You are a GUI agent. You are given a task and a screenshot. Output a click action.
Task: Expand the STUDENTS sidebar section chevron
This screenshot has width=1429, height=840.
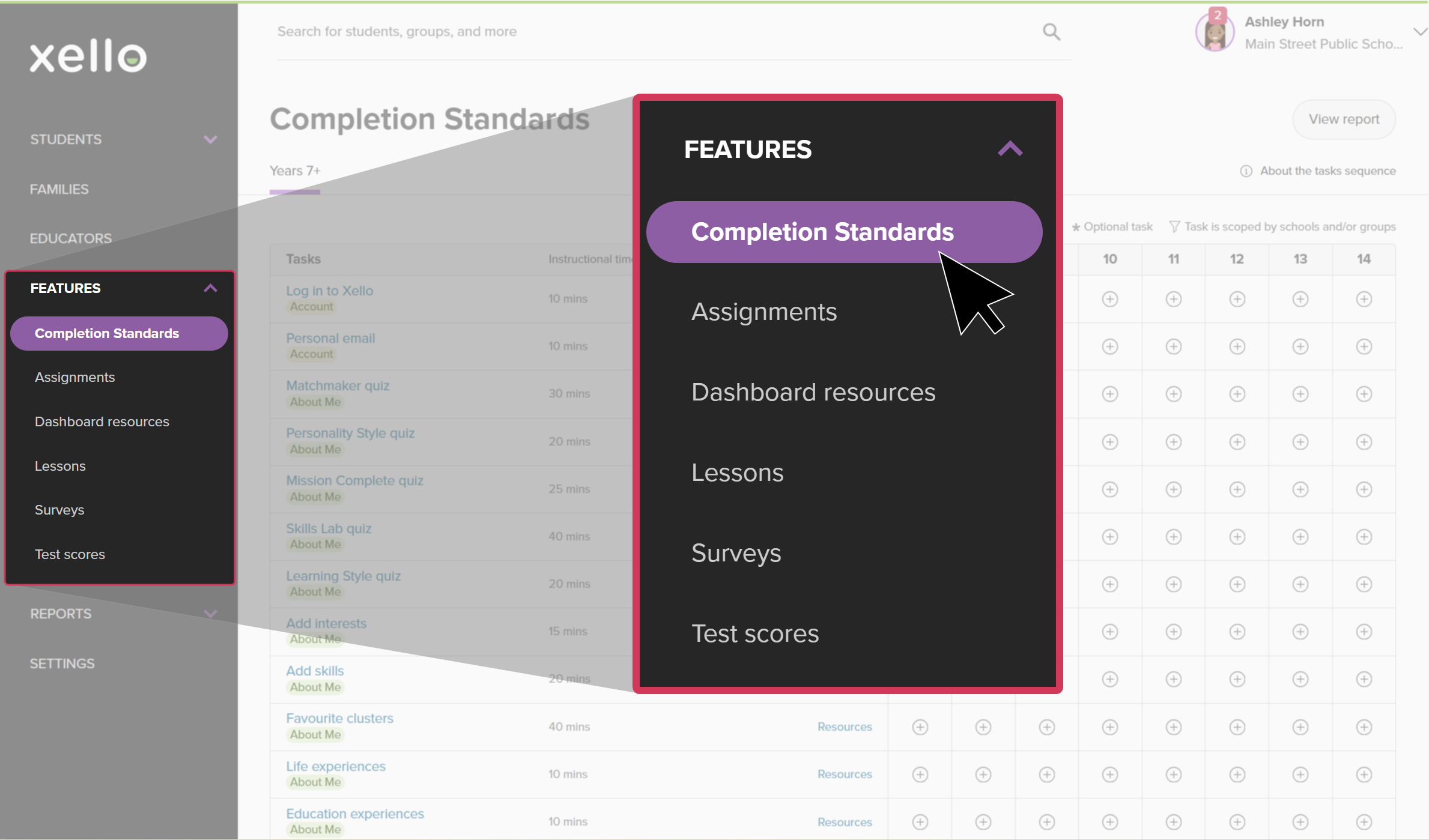pos(210,139)
